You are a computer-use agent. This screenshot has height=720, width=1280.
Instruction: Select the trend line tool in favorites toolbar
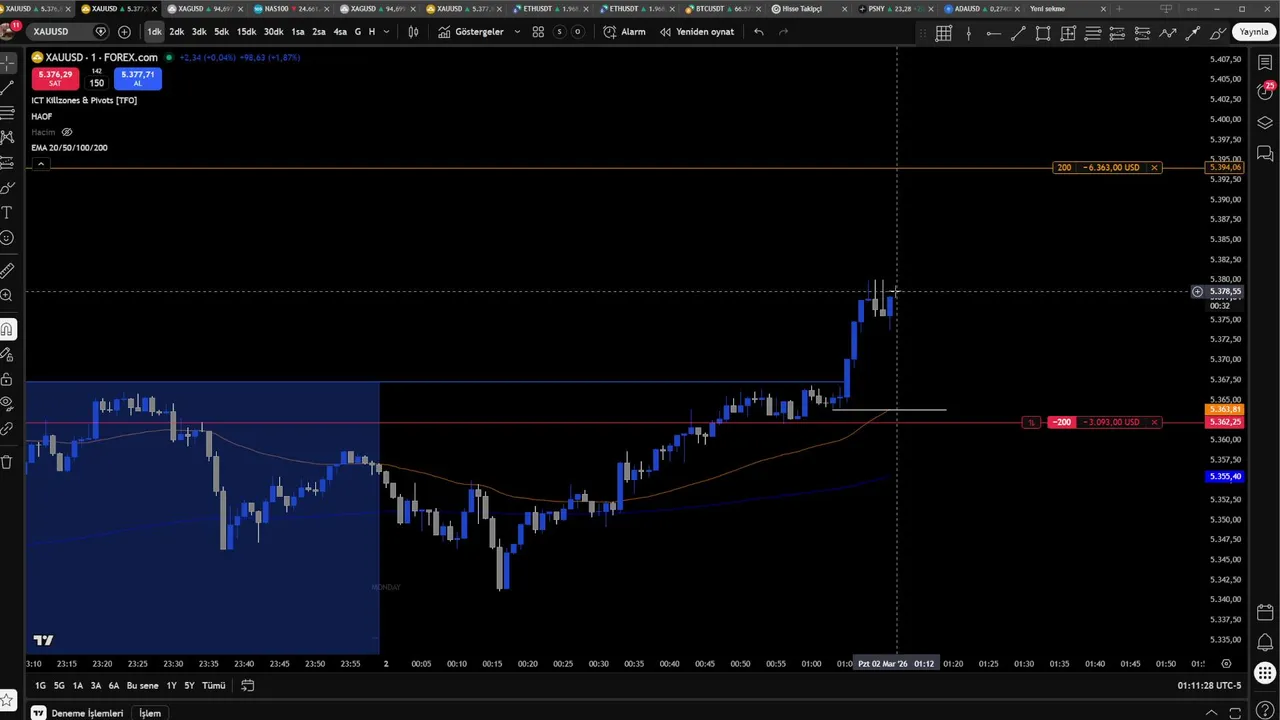pyautogui.click(x=1018, y=33)
